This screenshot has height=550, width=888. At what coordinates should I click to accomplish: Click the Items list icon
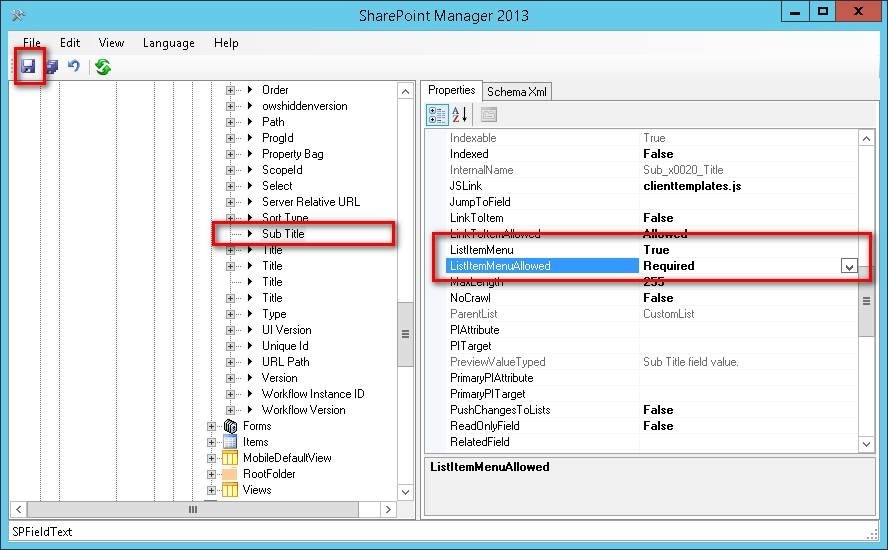click(x=230, y=442)
